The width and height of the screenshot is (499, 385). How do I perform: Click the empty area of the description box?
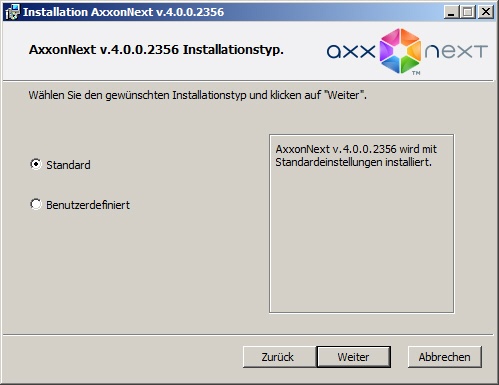click(x=362, y=240)
